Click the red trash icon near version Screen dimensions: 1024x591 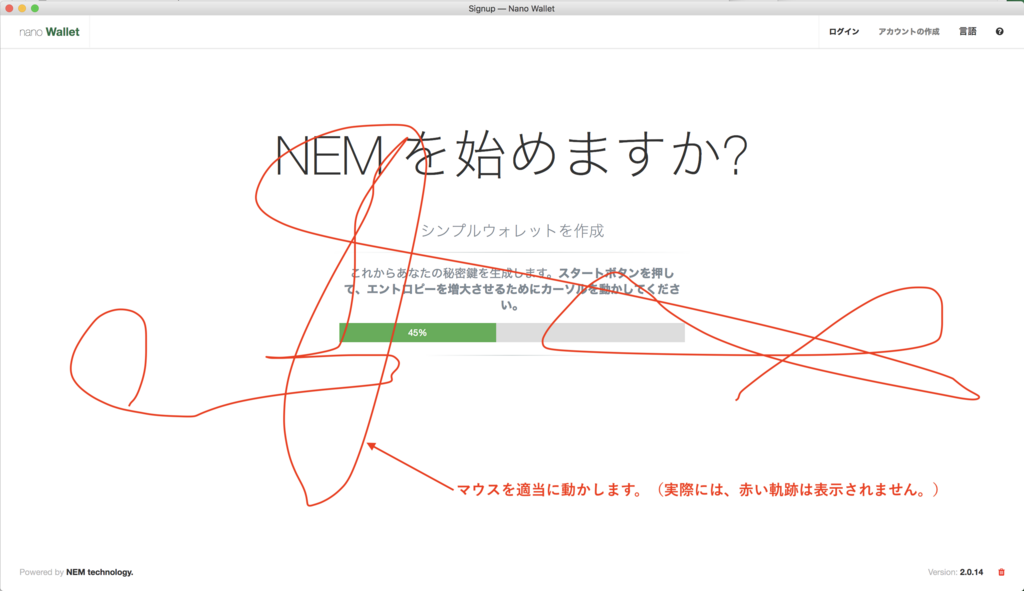[1001, 572]
